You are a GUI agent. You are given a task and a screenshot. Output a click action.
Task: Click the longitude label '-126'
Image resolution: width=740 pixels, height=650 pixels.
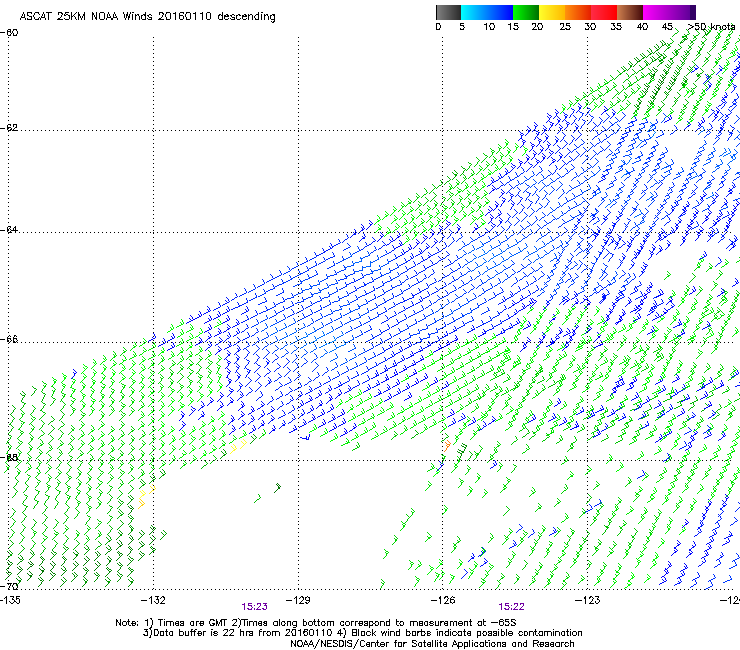click(x=443, y=600)
